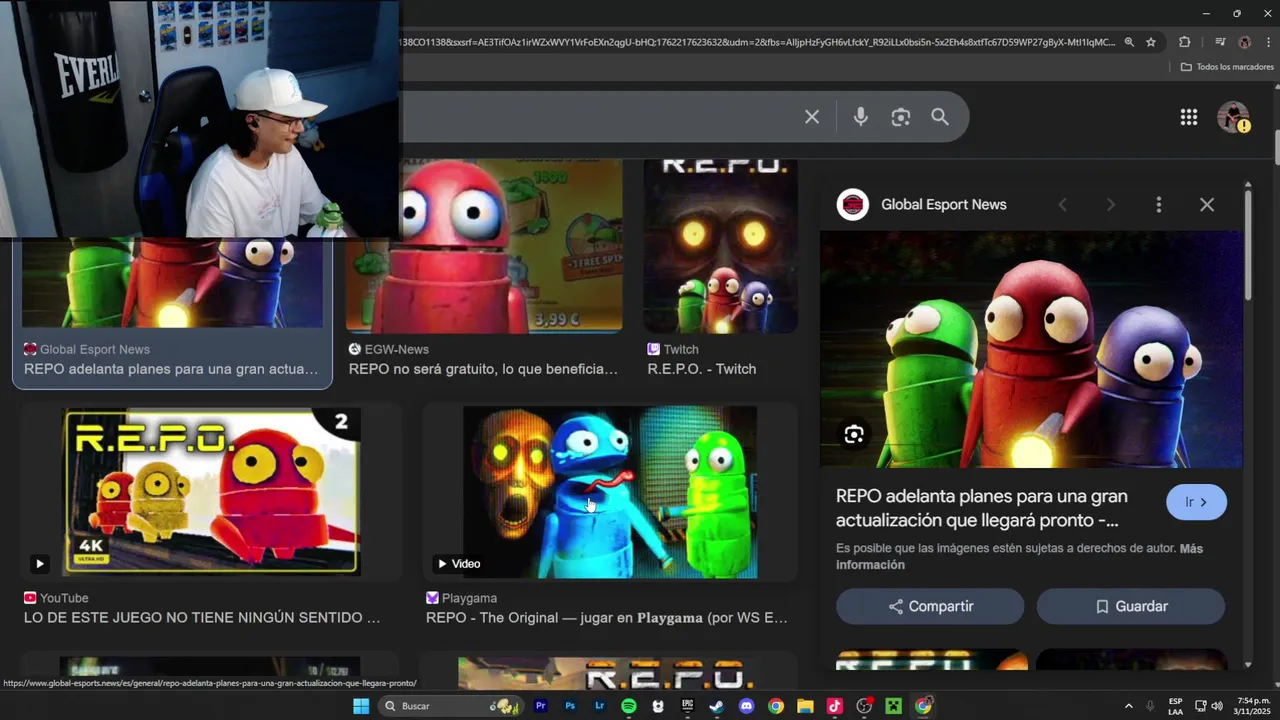Viewport: 1280px width, 720px height.
Task: Open the clock and date flyout
Action: coord(1253,706)
